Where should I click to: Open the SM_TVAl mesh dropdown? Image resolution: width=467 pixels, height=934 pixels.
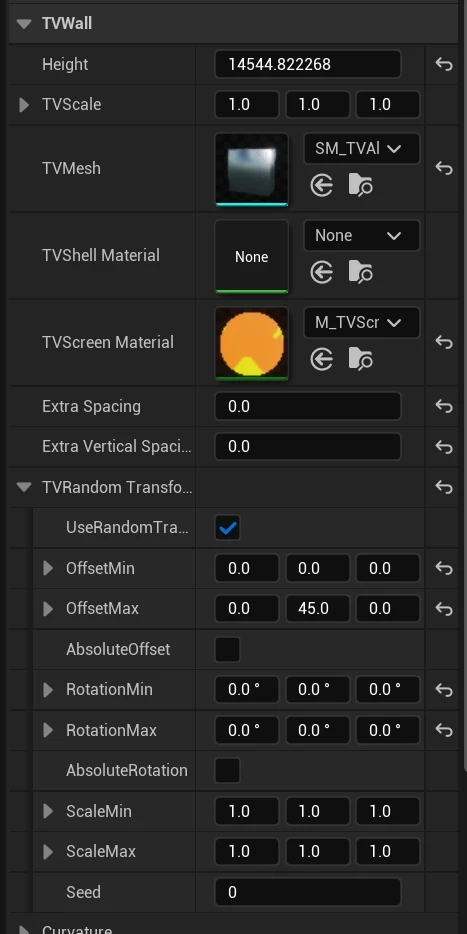(362, 148)
